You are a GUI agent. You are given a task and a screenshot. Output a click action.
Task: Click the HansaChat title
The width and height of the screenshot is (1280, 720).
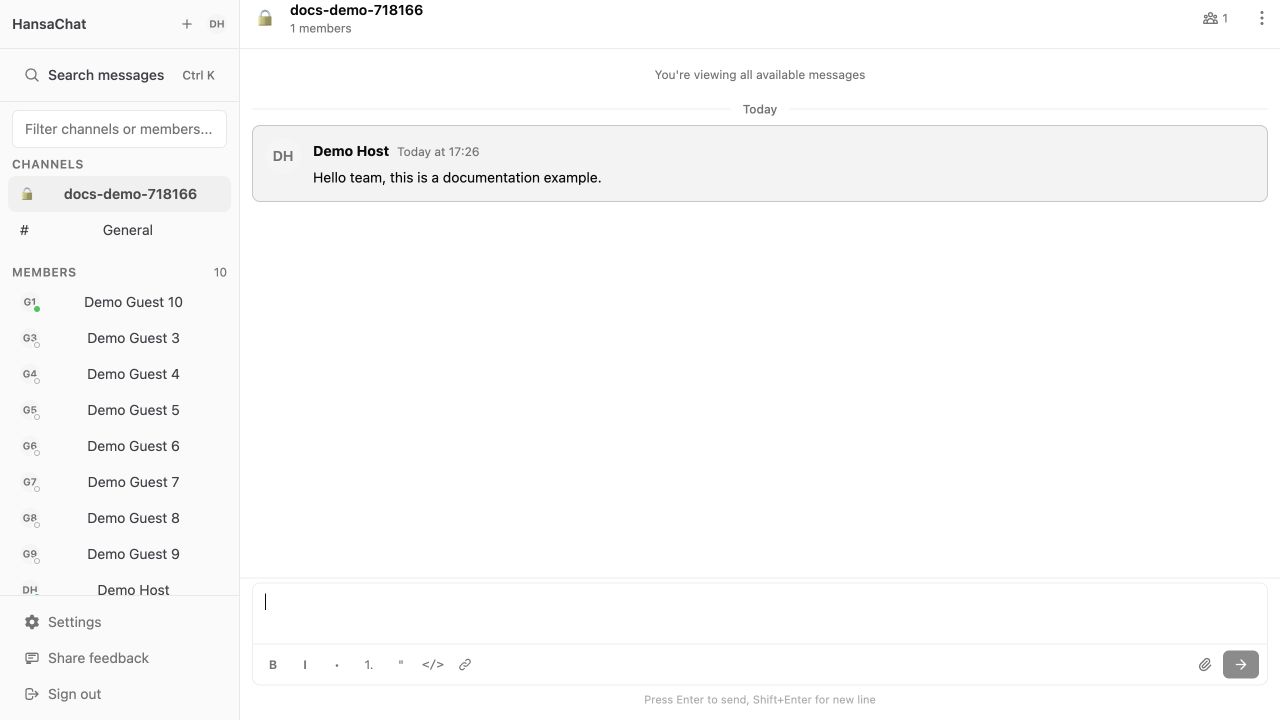(x=49, y=24)
